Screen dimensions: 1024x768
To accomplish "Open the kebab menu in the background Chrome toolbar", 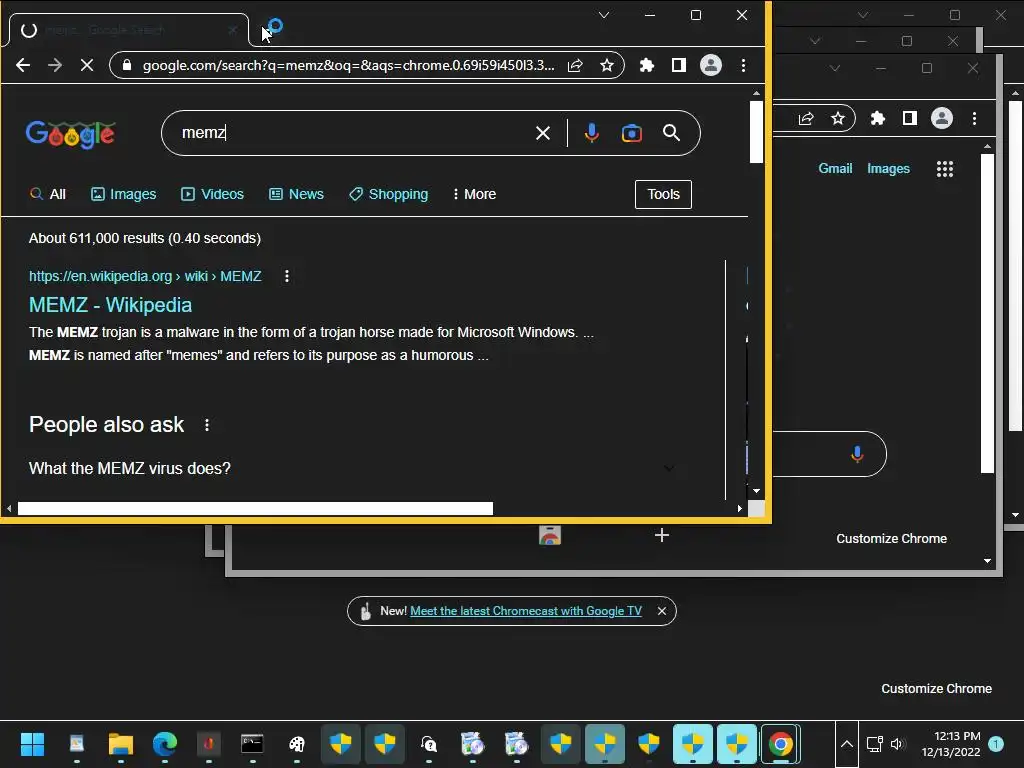I will [x=974, y=118].
